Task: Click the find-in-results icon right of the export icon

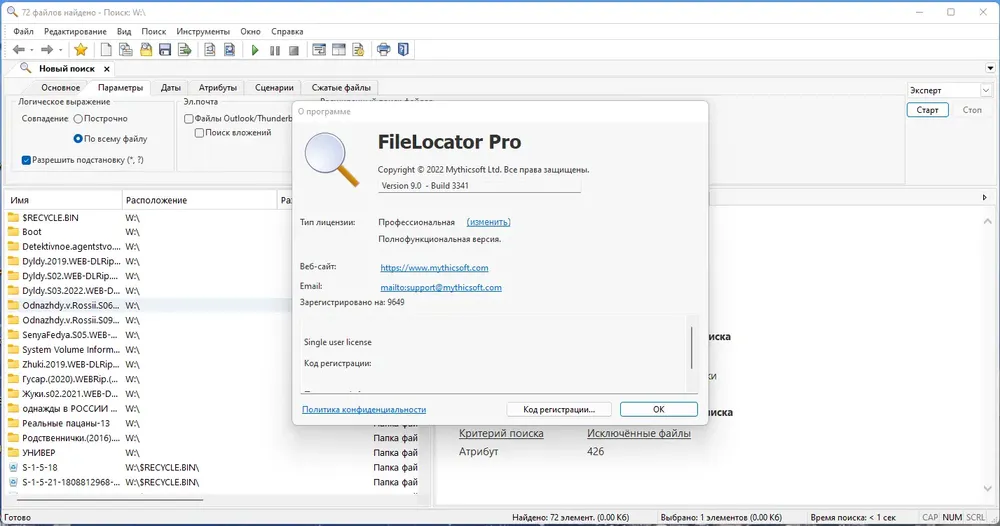Action: click(x=209, y=50)
